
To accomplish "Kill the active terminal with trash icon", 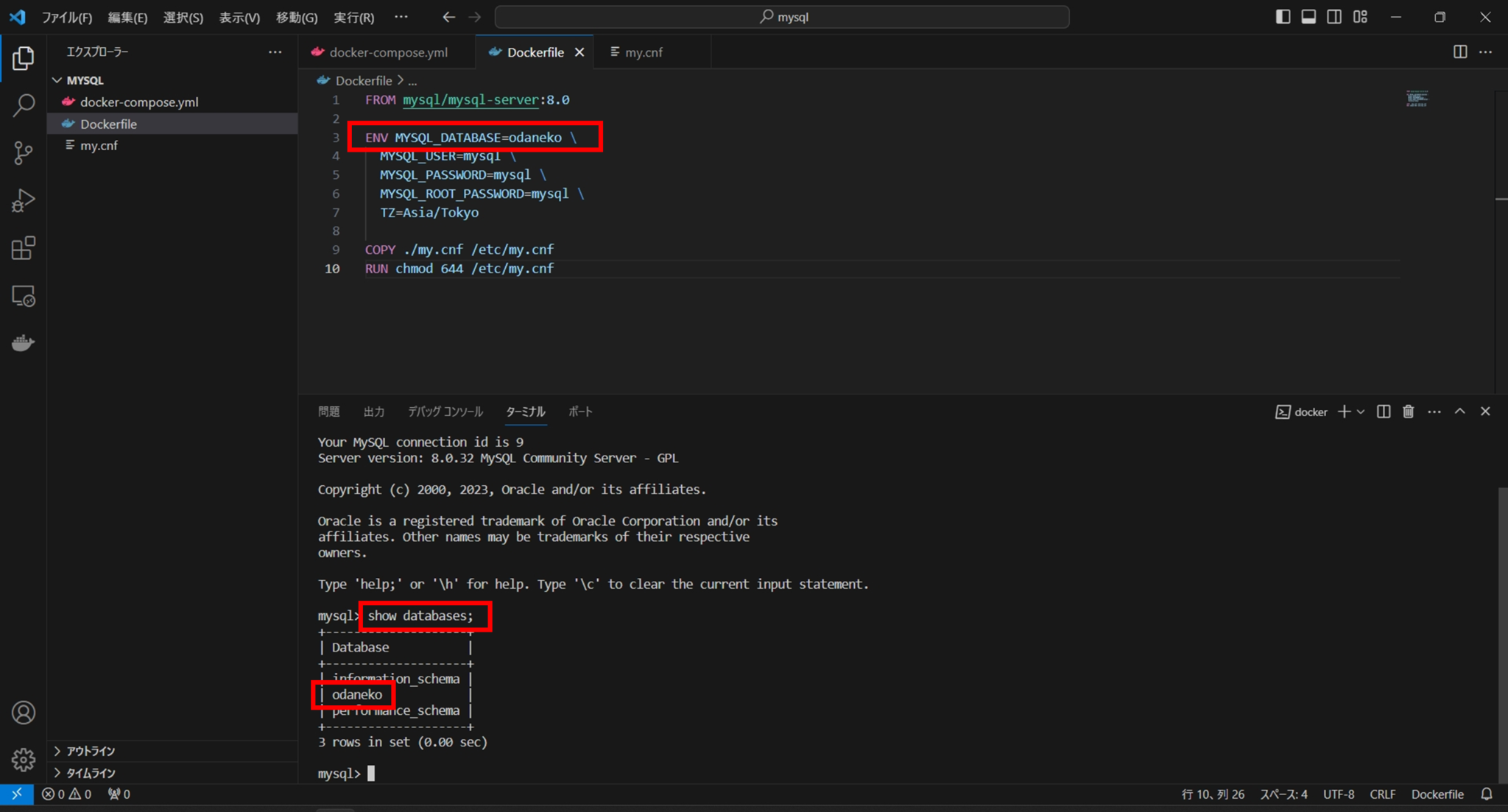I will [x=1408, y=412].
